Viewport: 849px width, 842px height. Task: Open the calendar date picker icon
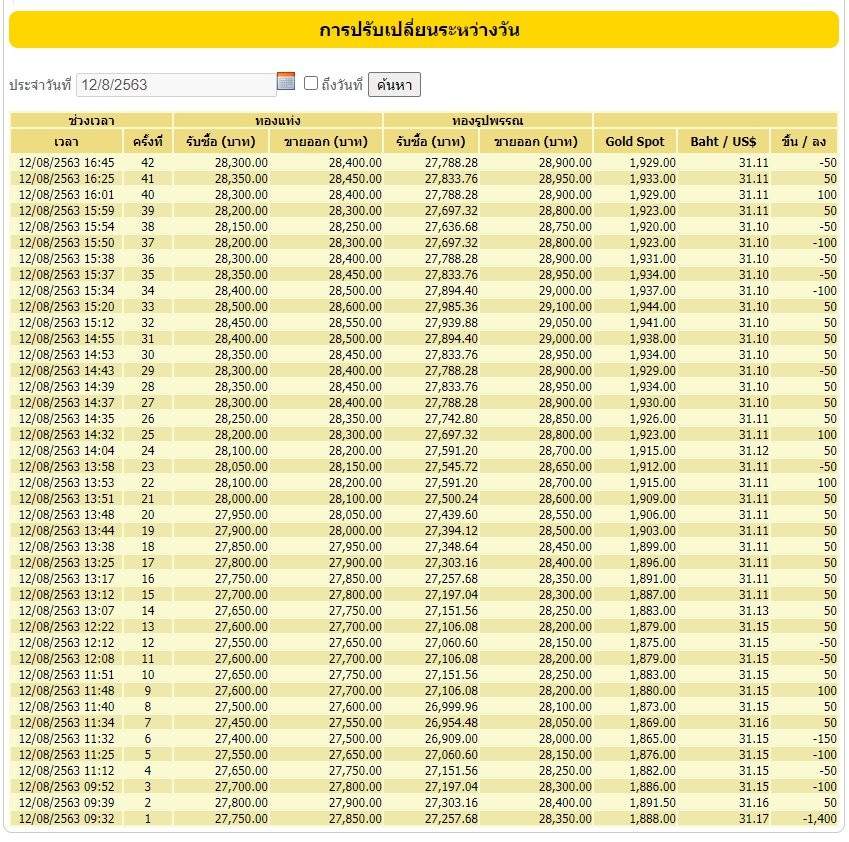(x=286, y=81)
